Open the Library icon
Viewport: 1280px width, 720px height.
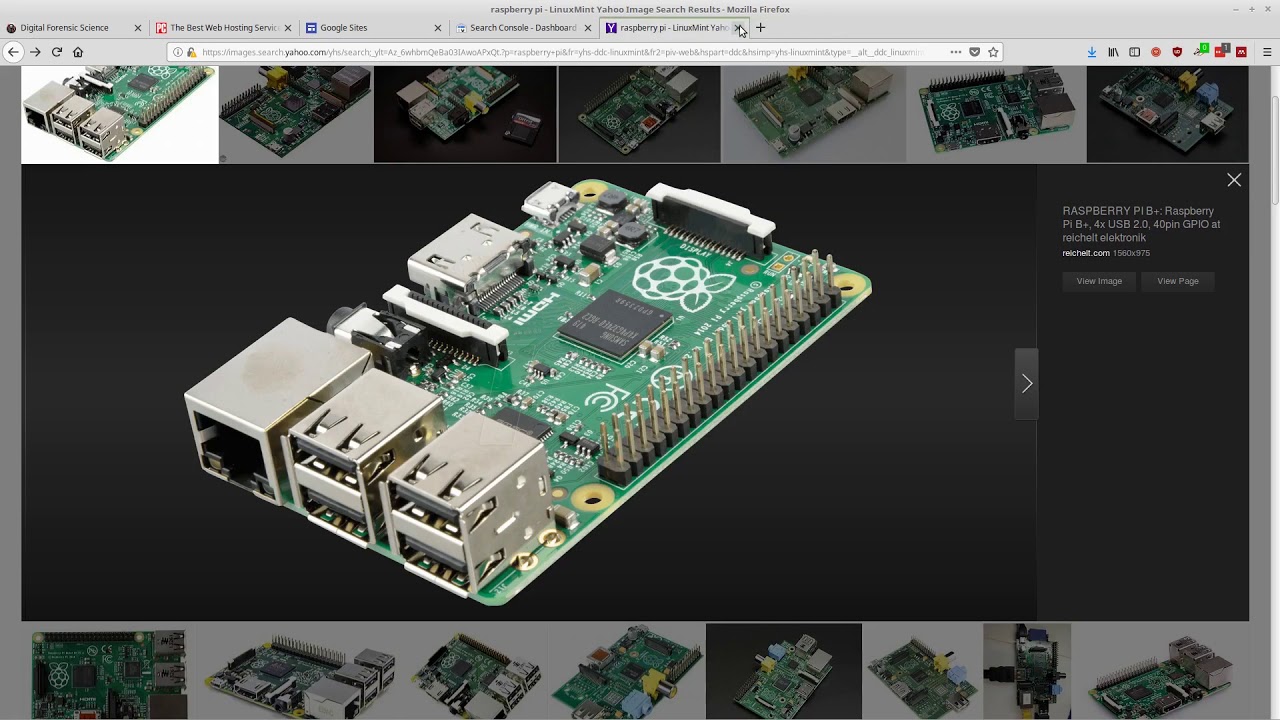[1113, 52]
